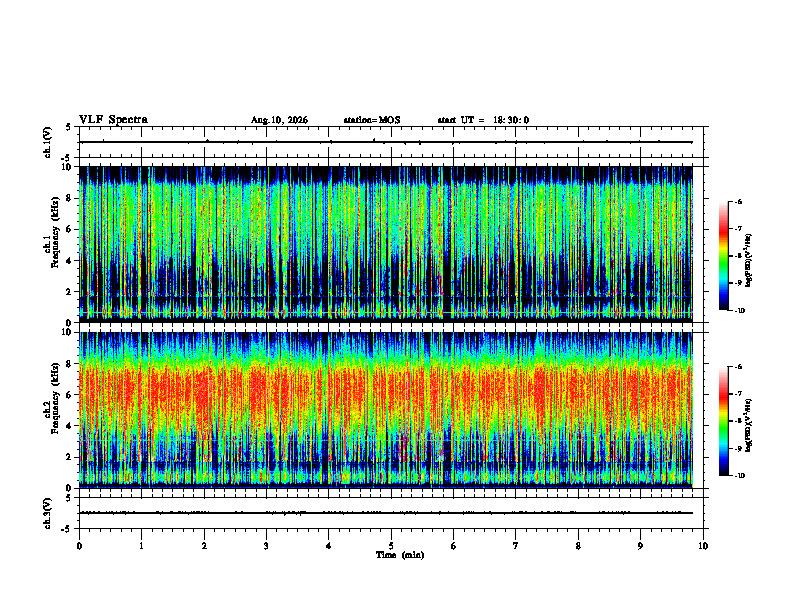The height and width of the screenshot is (612, 792).
Task: Click time axis tick label "7"
Action: click(x=516, y=546)
